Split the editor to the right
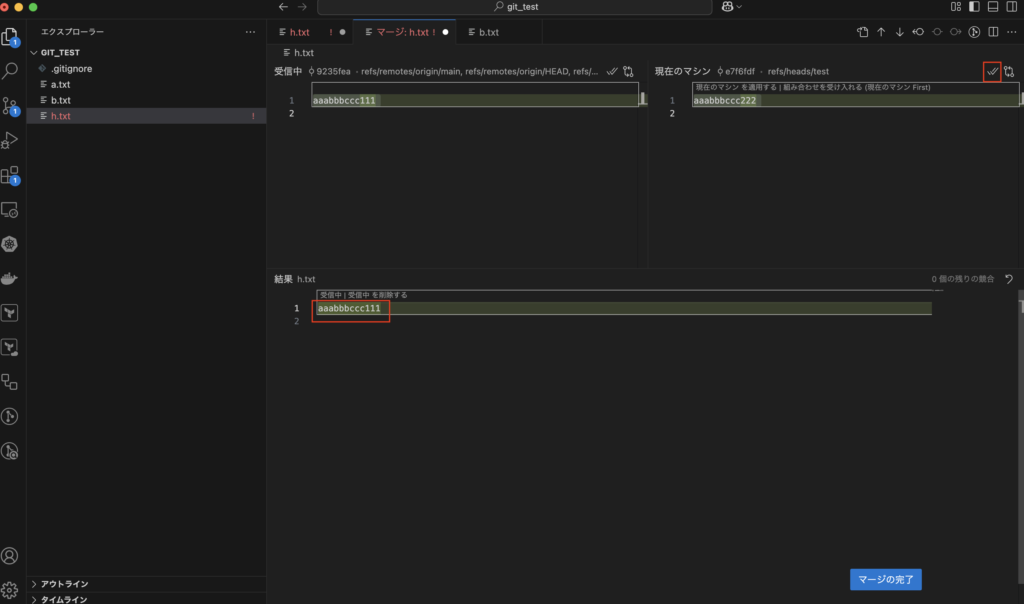This screenshot has width=1024, height=604. pyautogui.click(x=993, y=32)
